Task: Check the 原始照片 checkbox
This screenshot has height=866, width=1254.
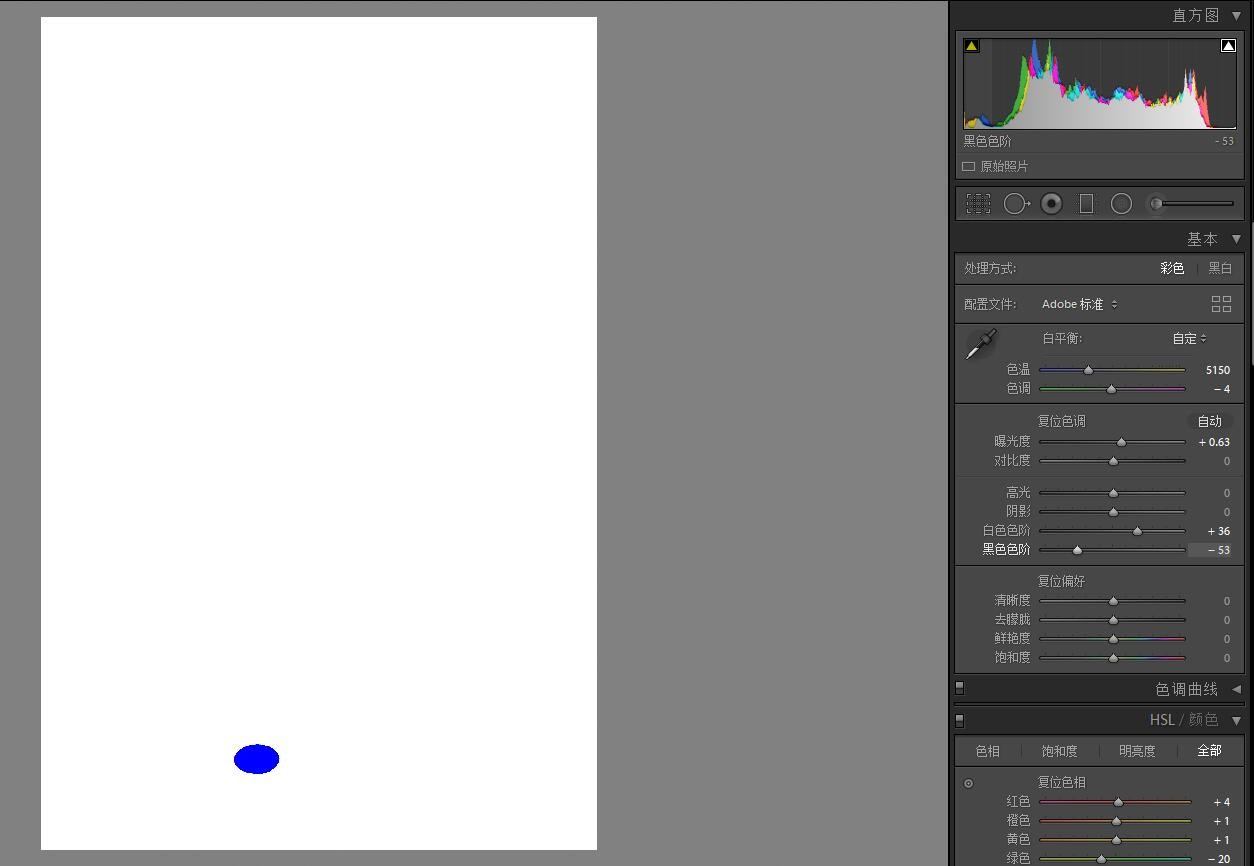Action: pos(968,166)
